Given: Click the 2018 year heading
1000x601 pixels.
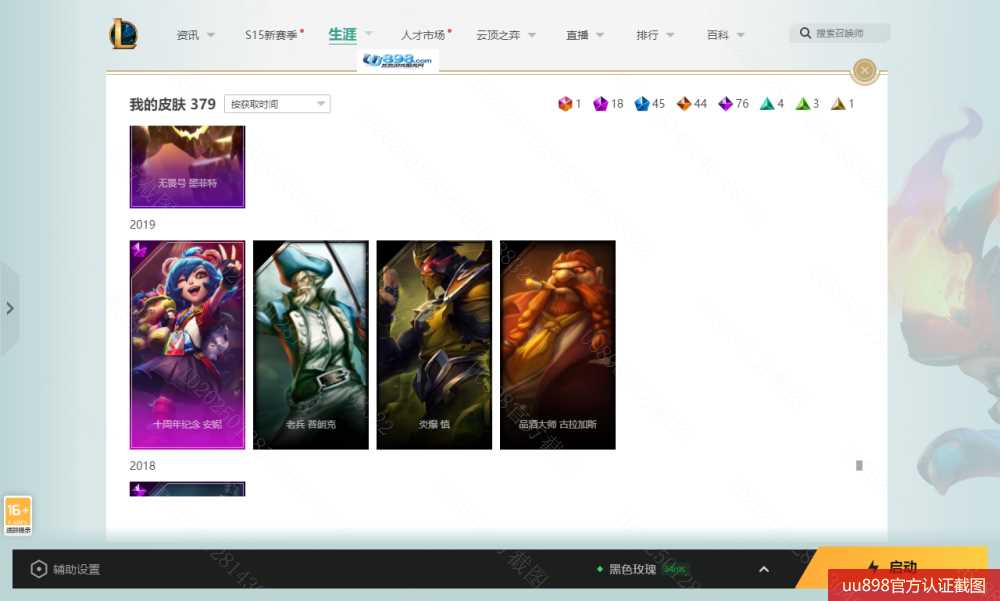Looking at the screenshot, I should click(142, 466).
